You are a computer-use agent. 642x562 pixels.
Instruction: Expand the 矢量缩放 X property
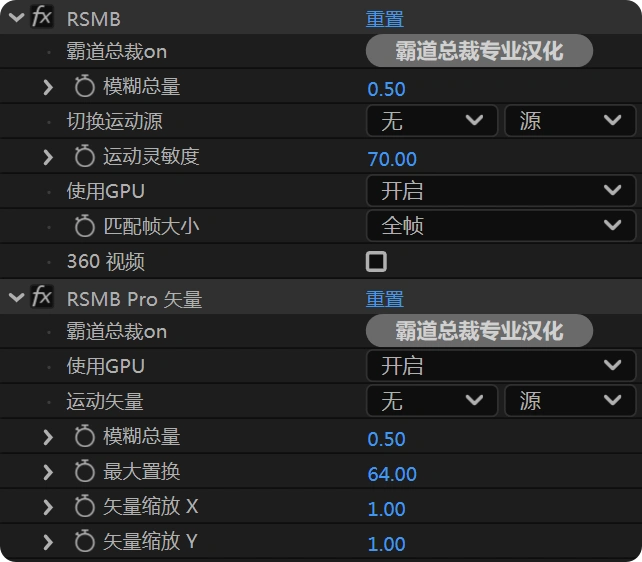coord(48,507)
